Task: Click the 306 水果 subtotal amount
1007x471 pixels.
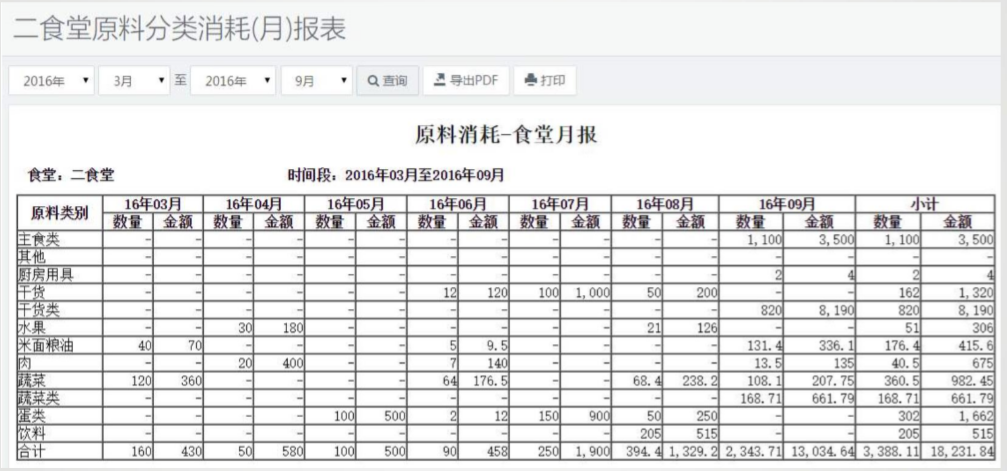Action: click(x=982, y=328)
